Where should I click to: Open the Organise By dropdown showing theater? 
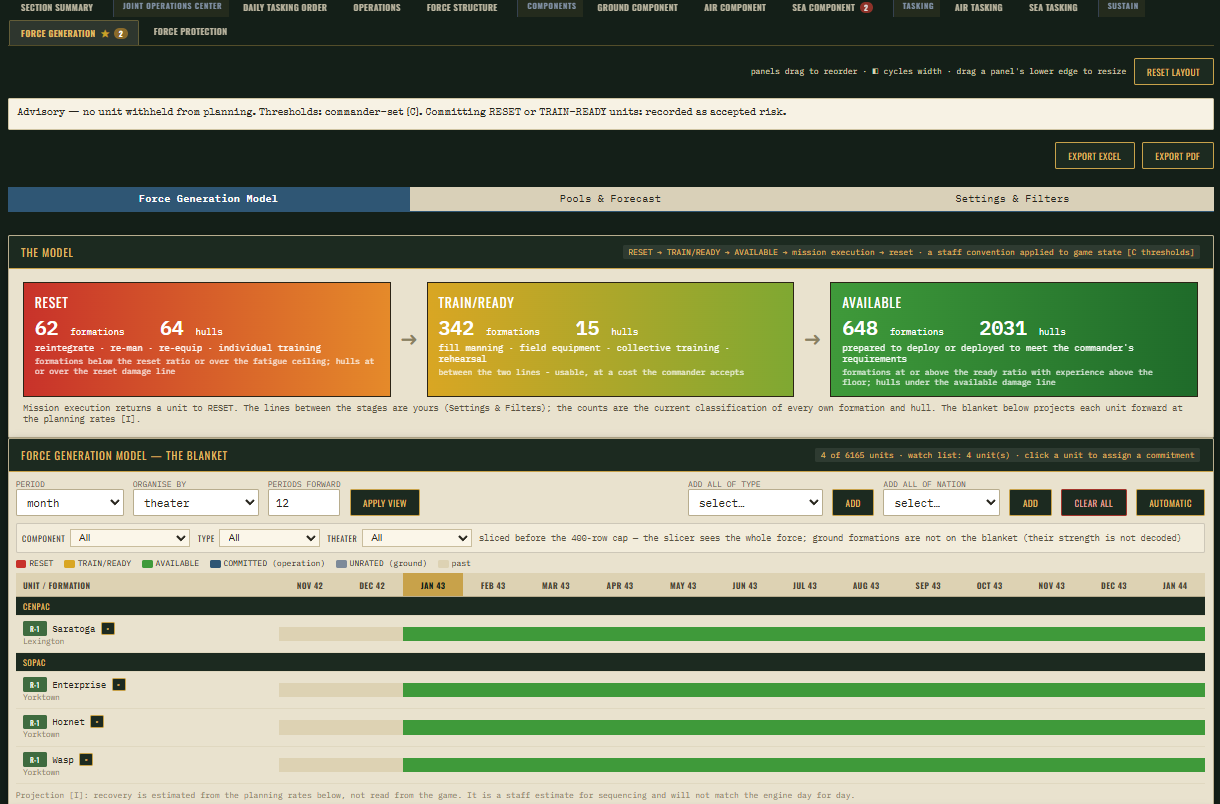click(195, 502)
